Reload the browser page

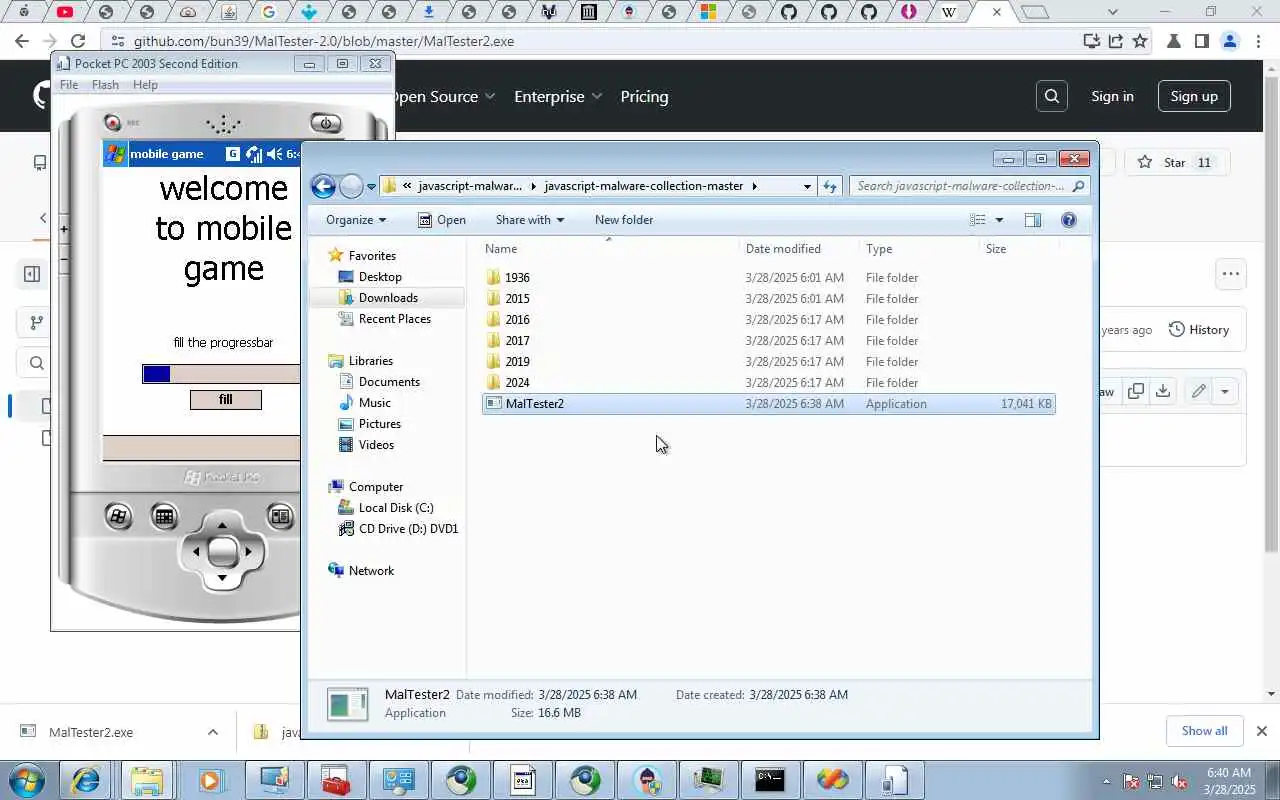(78, 41)
